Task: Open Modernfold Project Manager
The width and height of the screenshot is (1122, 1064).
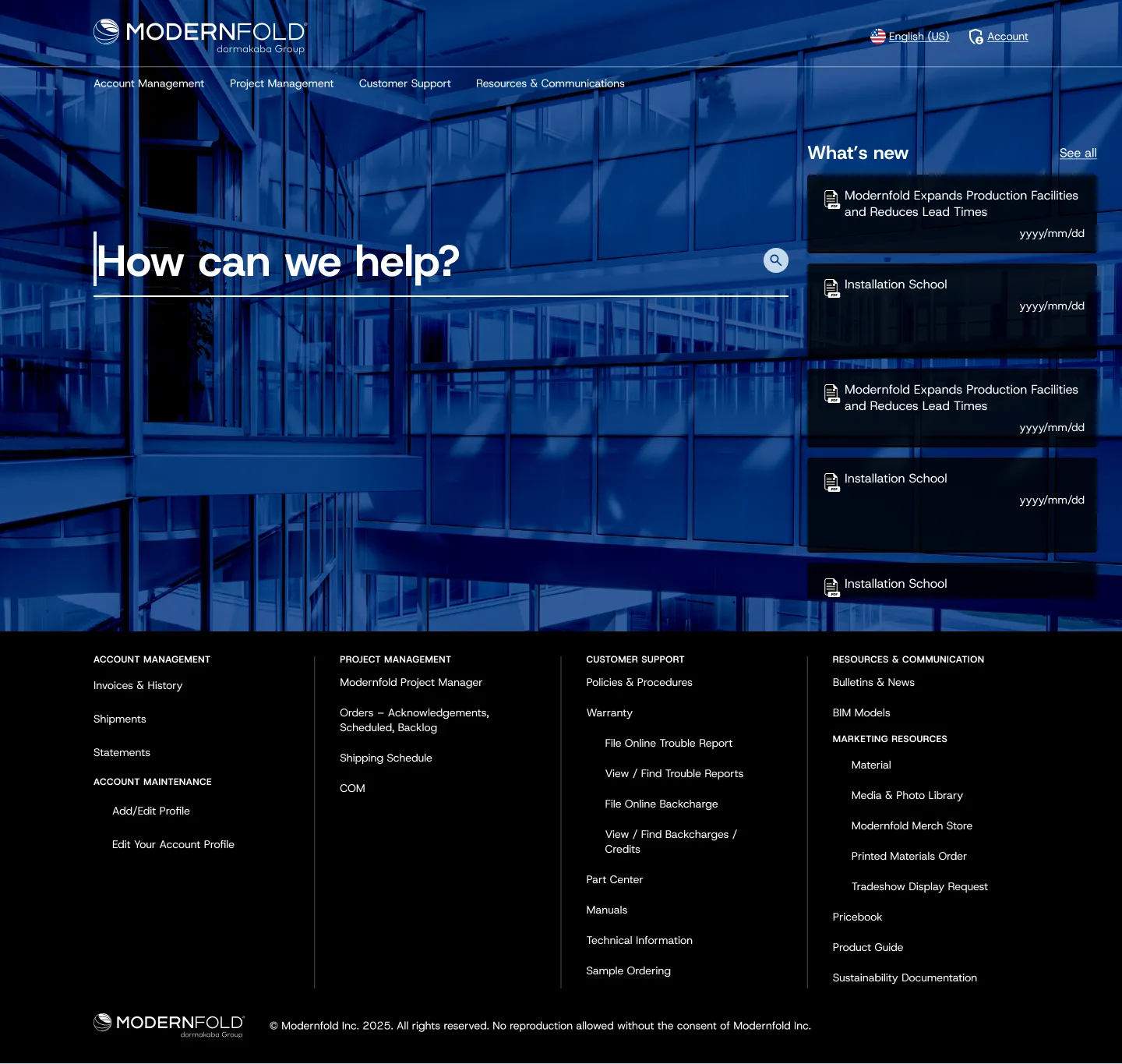Action: click(411, 682)
